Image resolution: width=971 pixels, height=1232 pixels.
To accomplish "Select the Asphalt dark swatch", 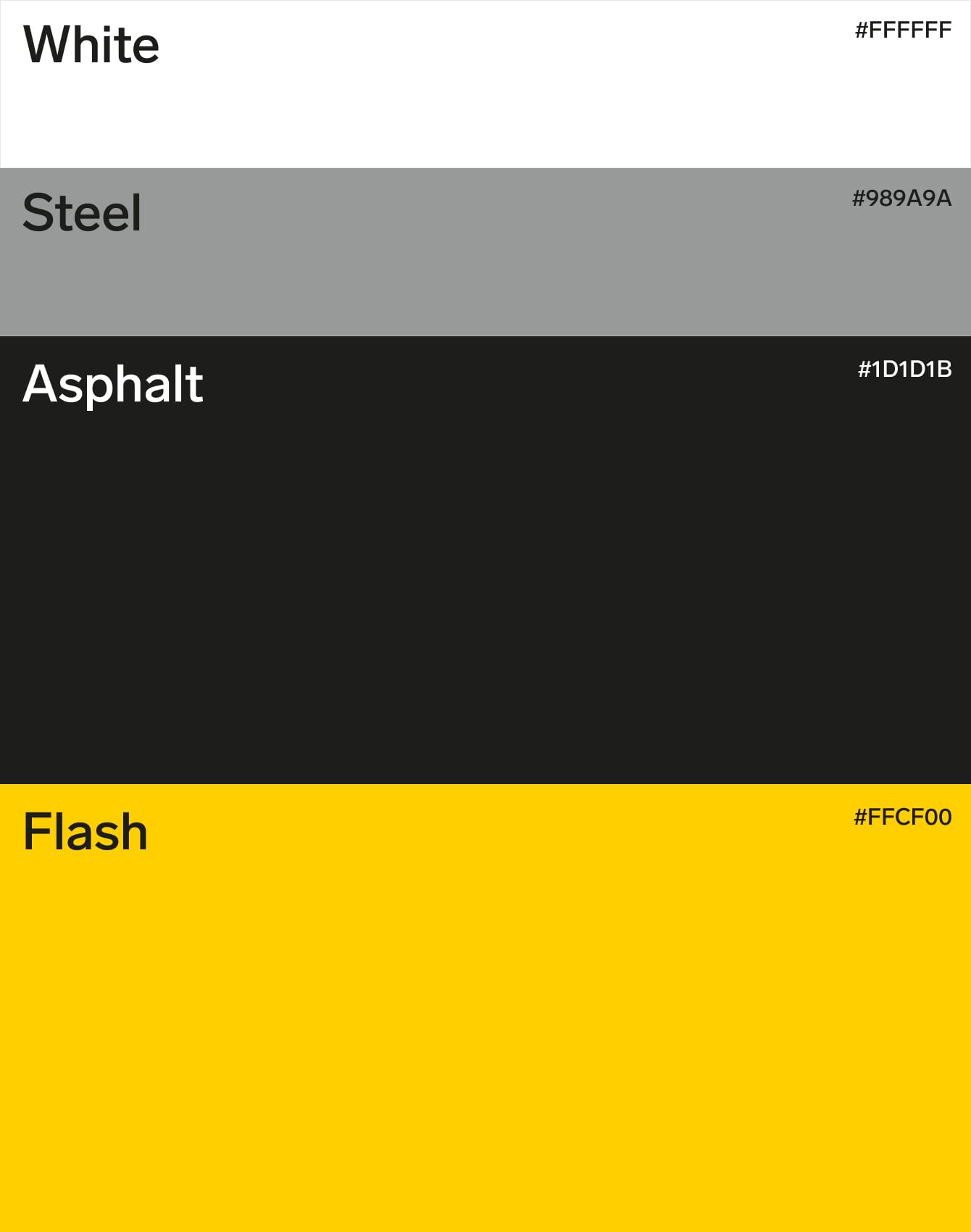I will pyautogui.click(x=485, y=560).
